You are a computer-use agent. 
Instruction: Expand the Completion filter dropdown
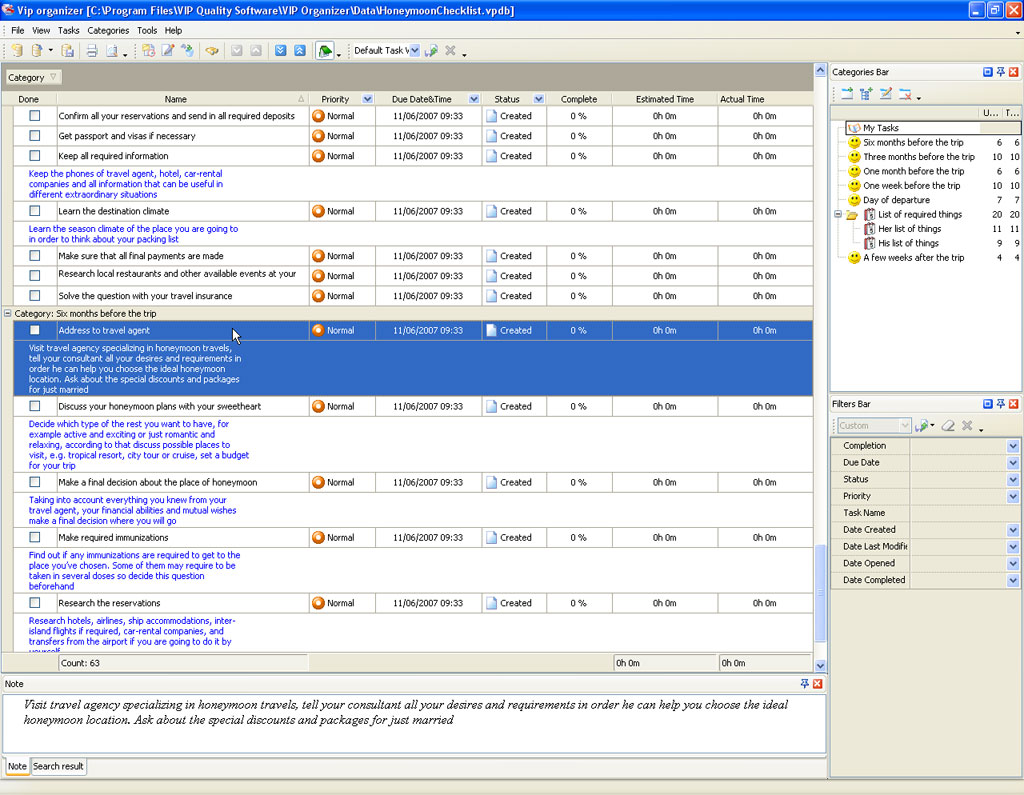(1013, 446)
